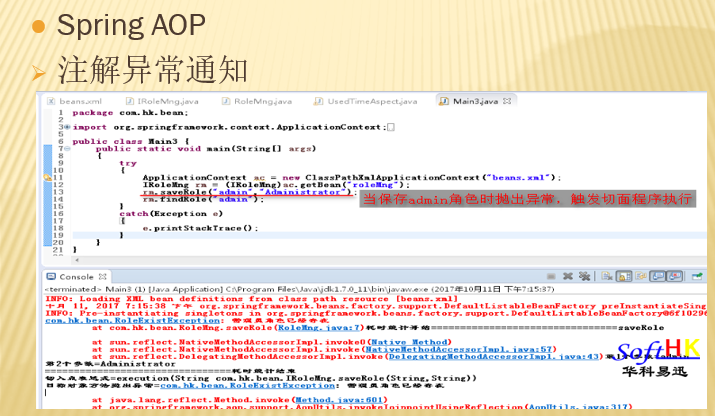Open the Method.java:601 stack trace link

(339, 400)
